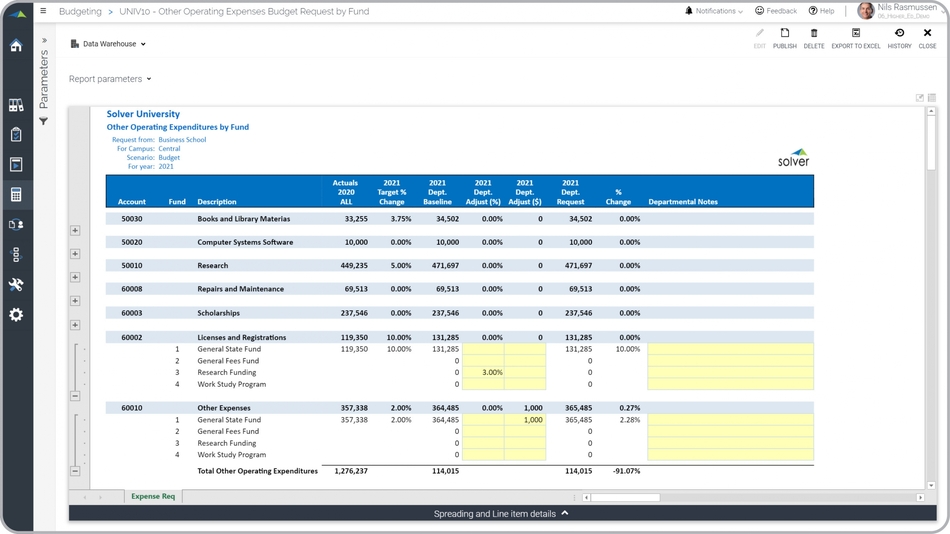Expand the Books and Library Materials row
The image size is (950, 534).
[x=75, y=230]
